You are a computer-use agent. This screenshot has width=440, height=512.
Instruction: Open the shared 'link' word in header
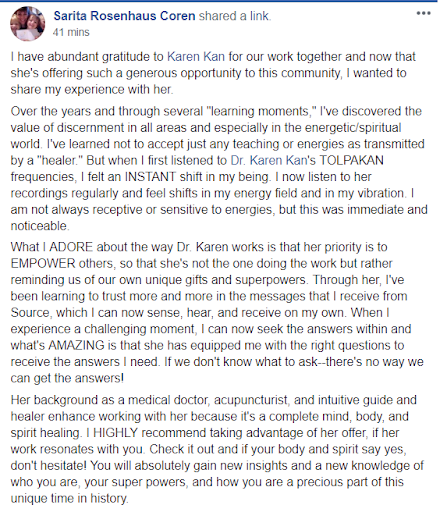tap(259, 16)
